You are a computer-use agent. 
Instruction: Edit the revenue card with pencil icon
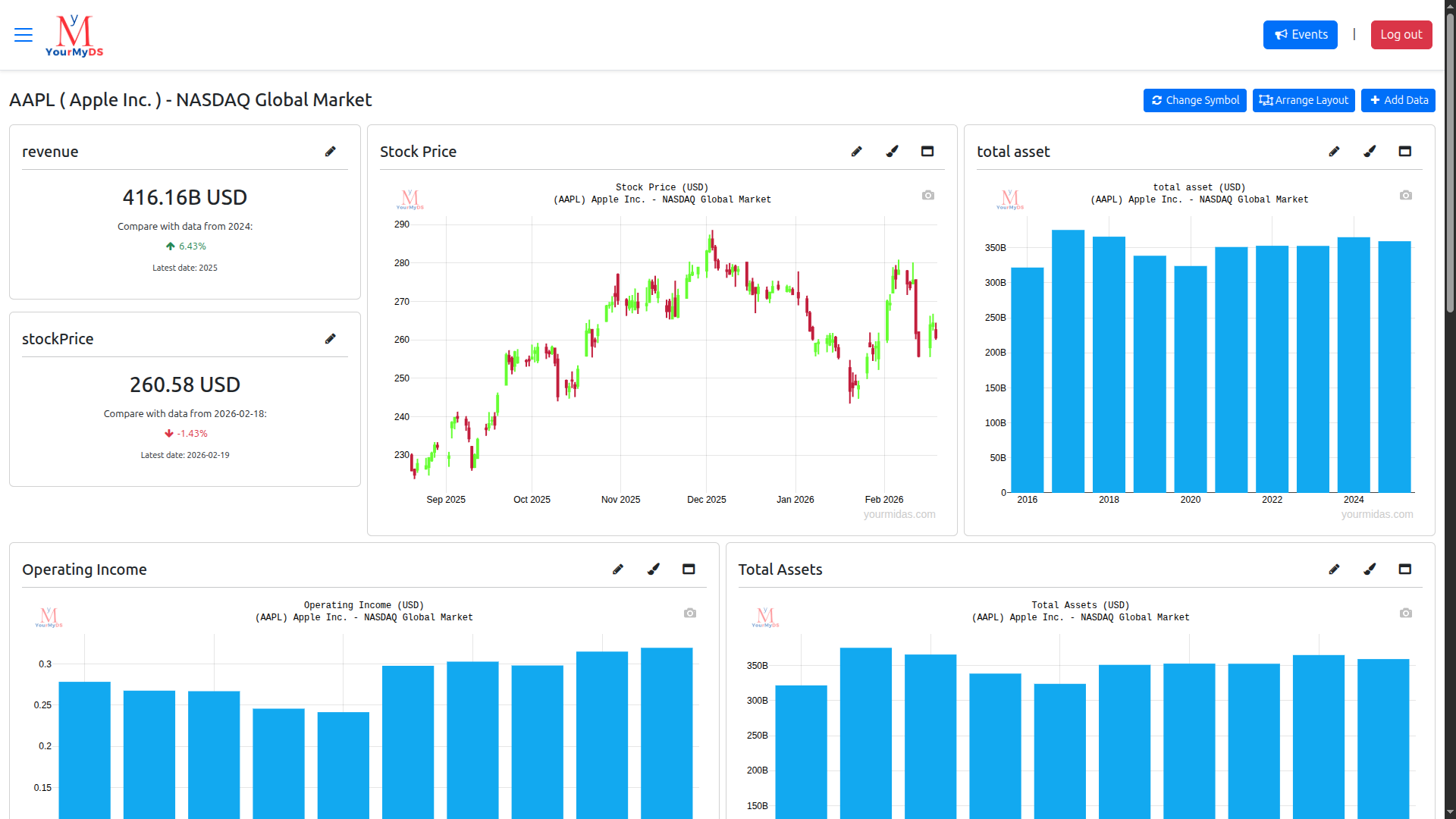[330, 152]
